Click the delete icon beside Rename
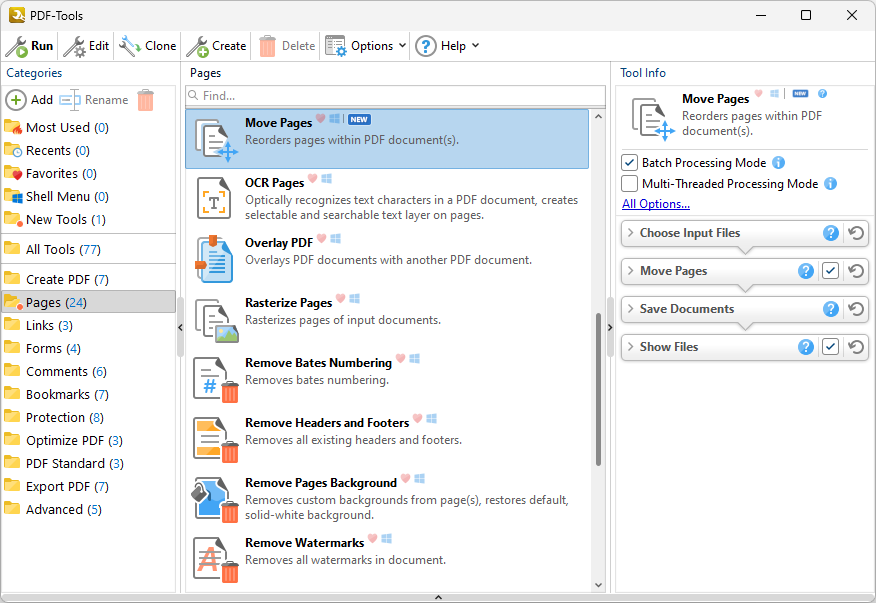Screen dimensions: 876x603 point(144,100)
